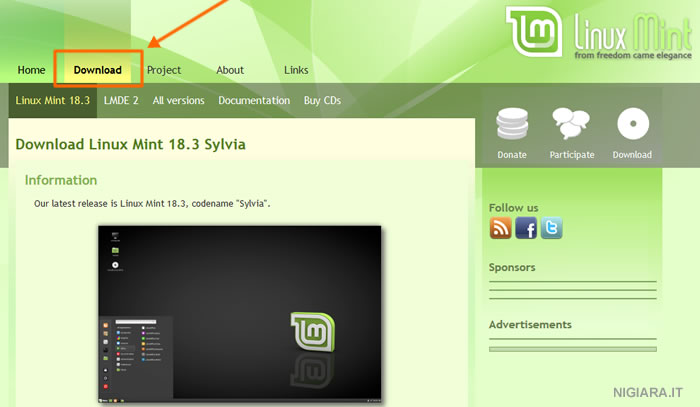Go to the Documentation link
700x407 pixels.
(x=254, y=101)
